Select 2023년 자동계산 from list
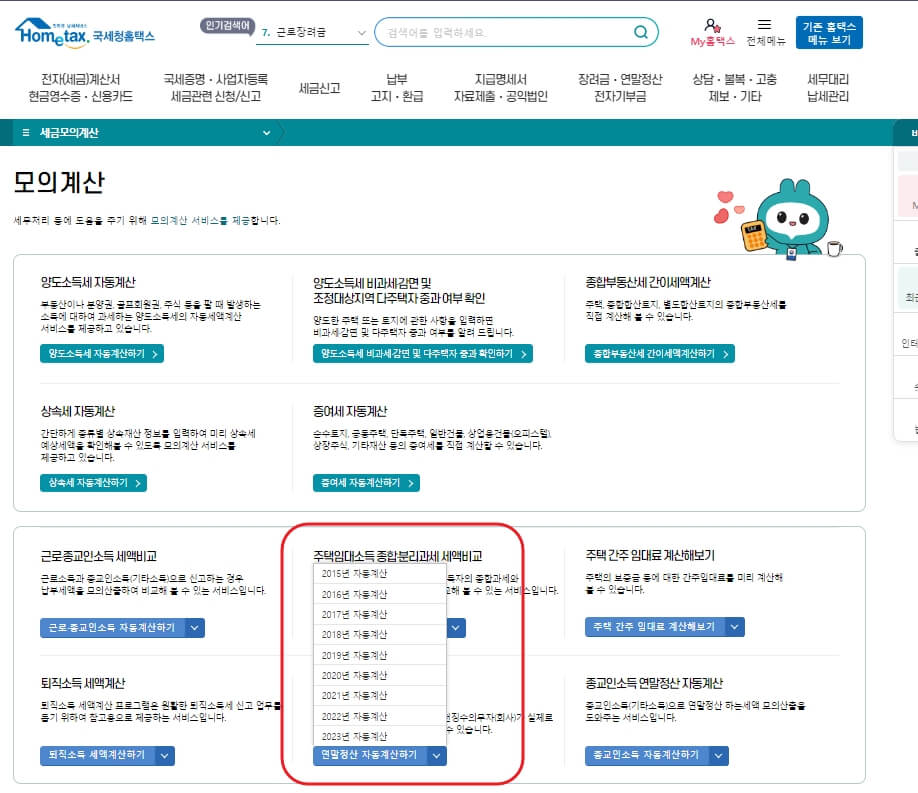The width and height of the screenshot is (918, 793). coord(380,736)
